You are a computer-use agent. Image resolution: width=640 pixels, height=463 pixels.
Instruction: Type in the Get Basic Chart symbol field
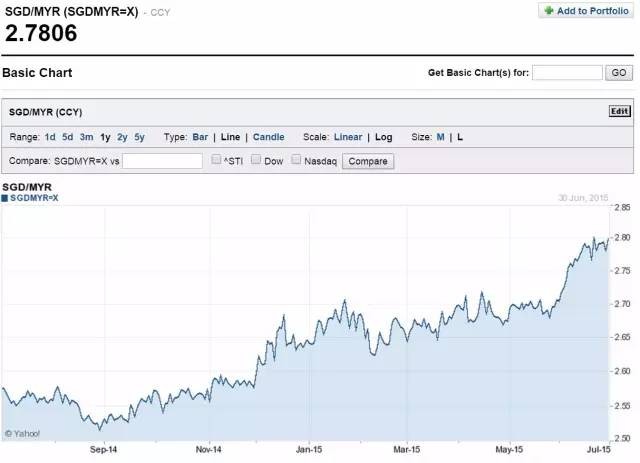[569, 73]
